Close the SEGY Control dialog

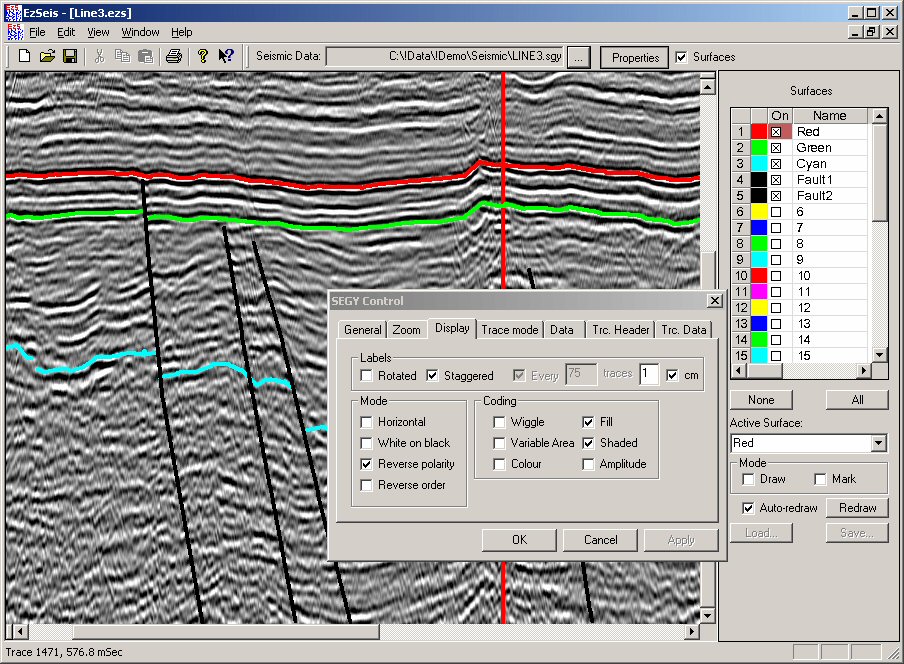tap(714, 300)
